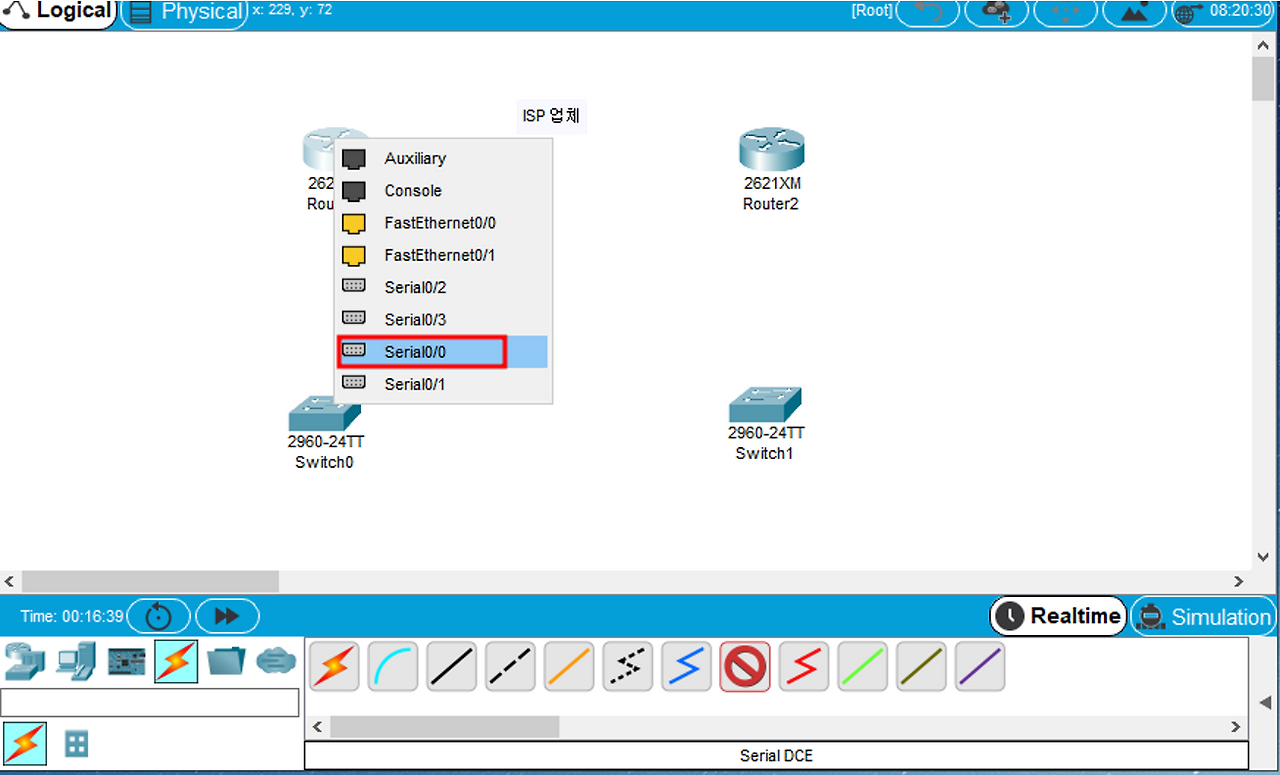This screenshot has height=775, width=1280.
Task: Pick FastEthernet0/1 in the port menu
Action: pyautogui.click(x=439, y=255)
